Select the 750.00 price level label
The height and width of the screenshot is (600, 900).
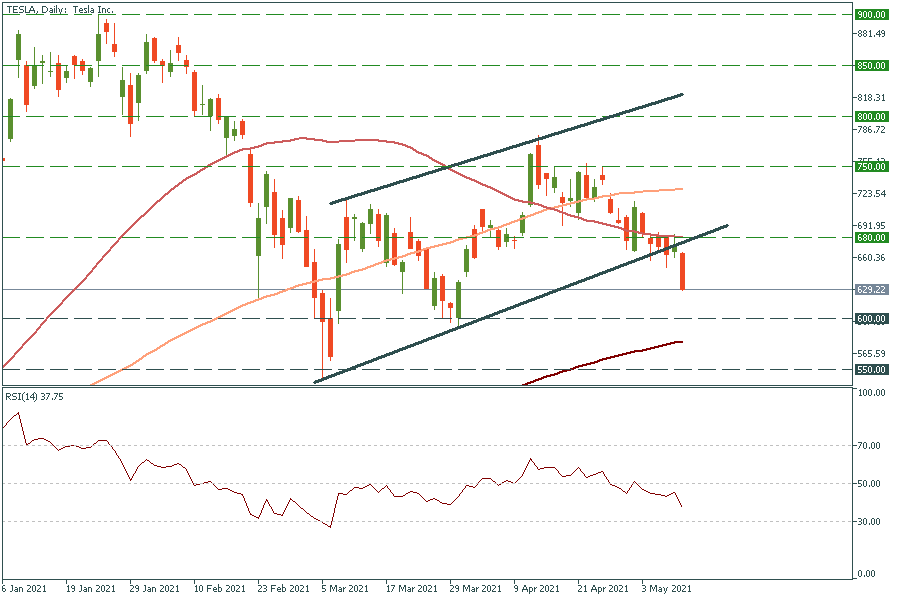(x=871, y=168)
